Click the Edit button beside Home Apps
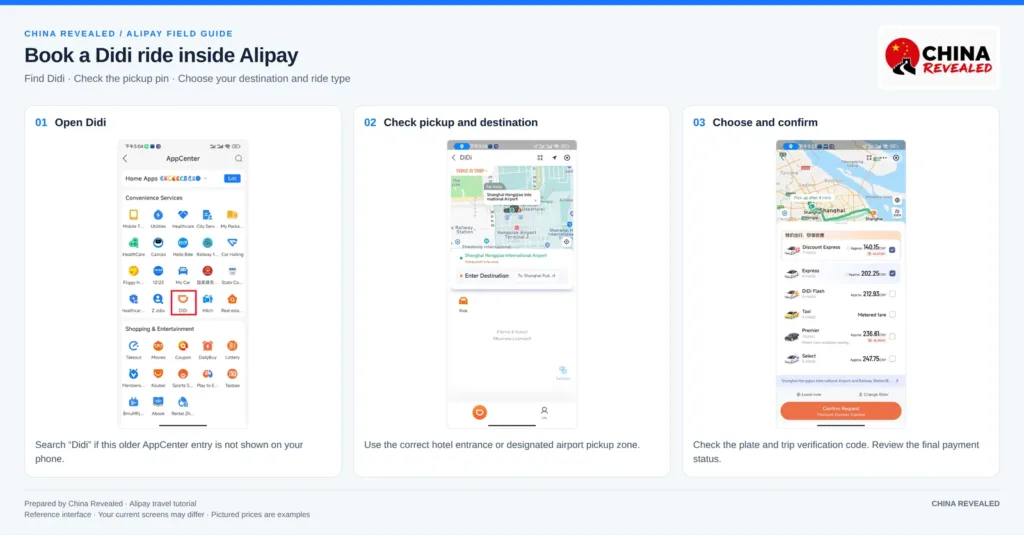 pos(232,178)
